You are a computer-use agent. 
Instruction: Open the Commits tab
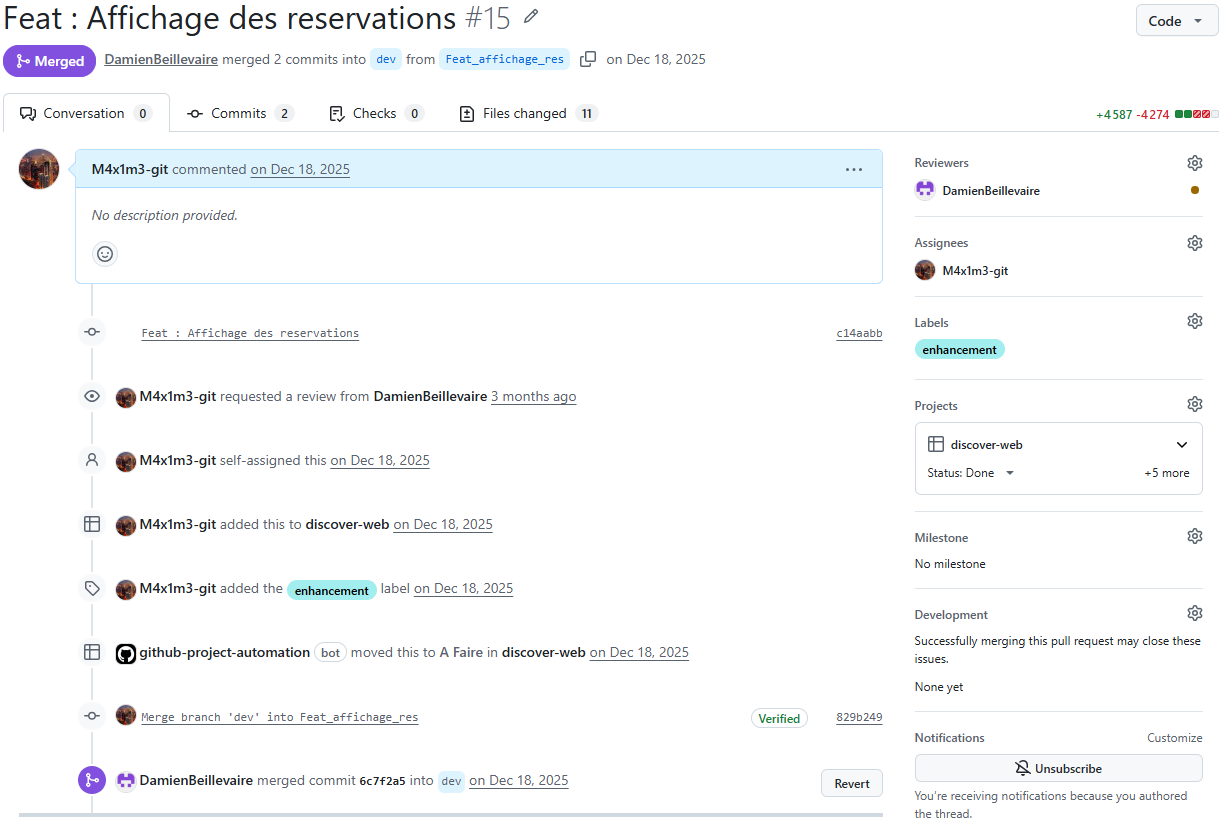point(240,113)
